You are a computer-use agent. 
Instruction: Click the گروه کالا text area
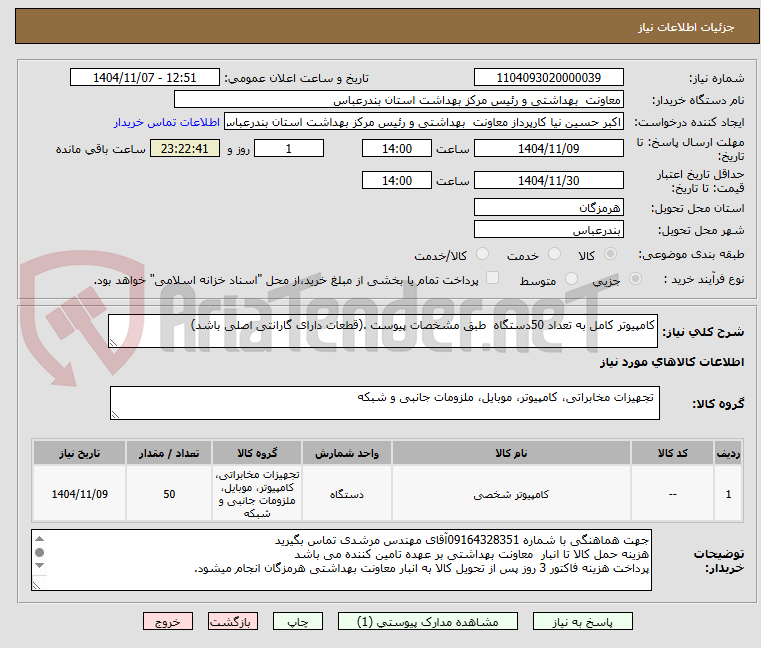coord(385,403)
